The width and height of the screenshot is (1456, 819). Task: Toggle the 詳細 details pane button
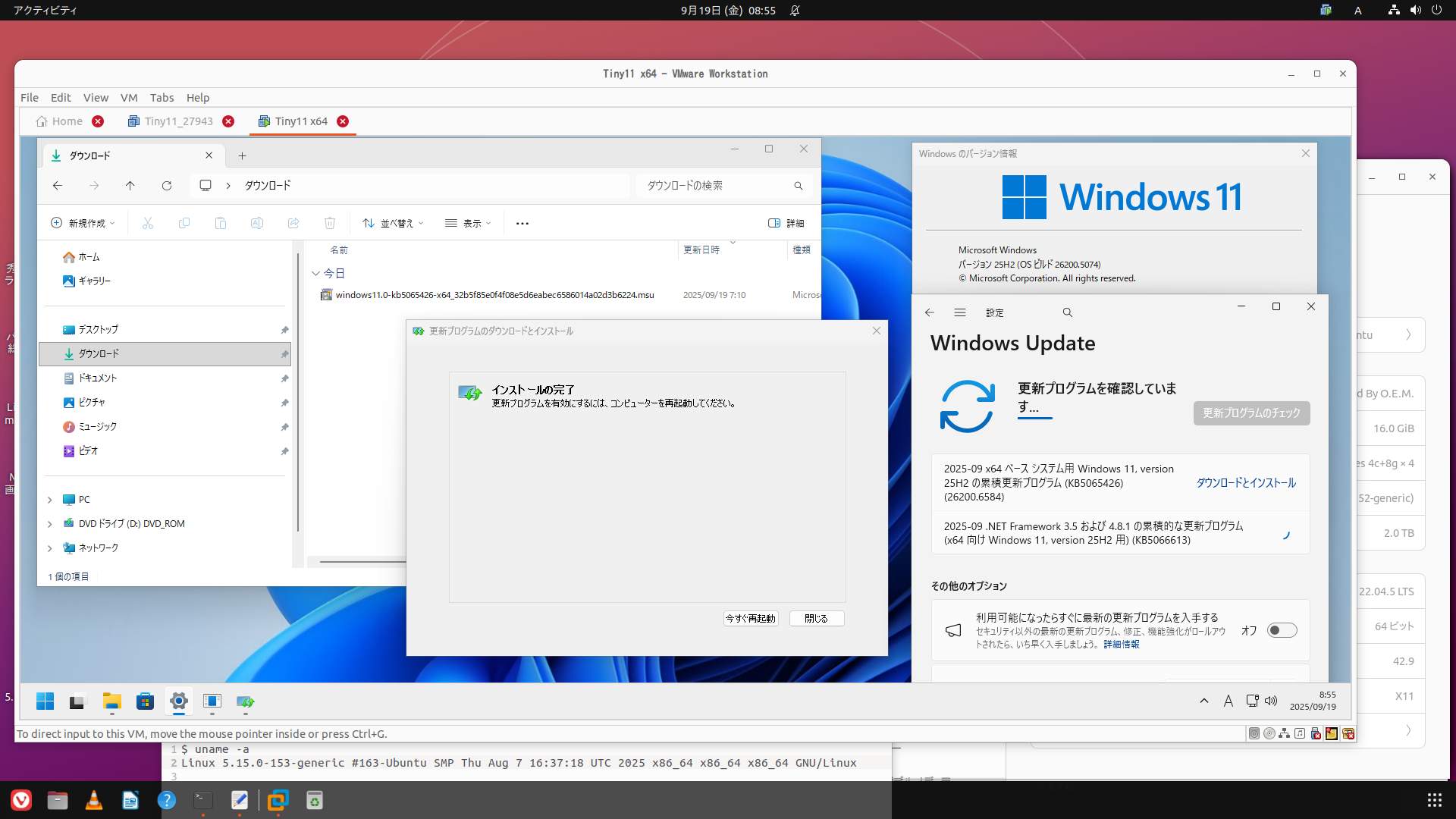[786, 223]
